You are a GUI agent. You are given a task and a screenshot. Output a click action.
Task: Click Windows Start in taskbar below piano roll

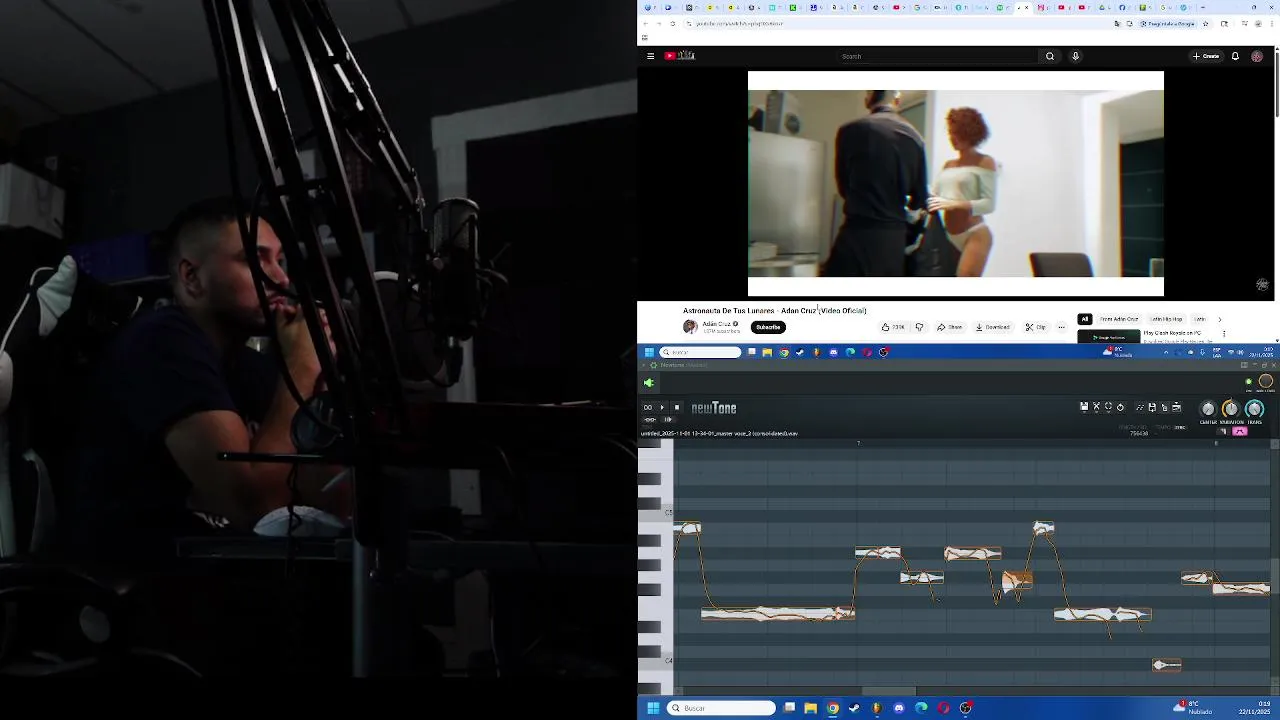point(652,708)
